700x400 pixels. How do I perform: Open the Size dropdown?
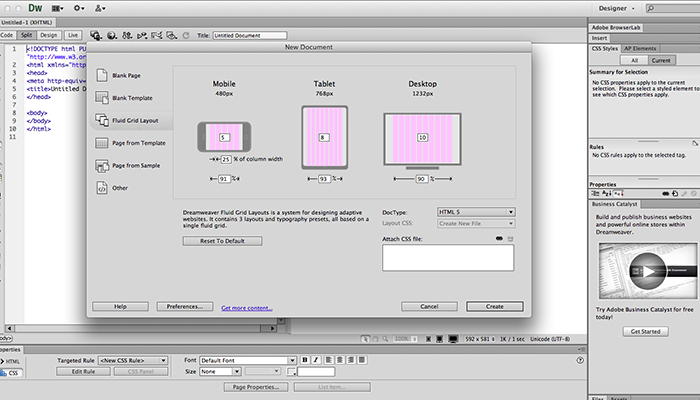[220, 371]
